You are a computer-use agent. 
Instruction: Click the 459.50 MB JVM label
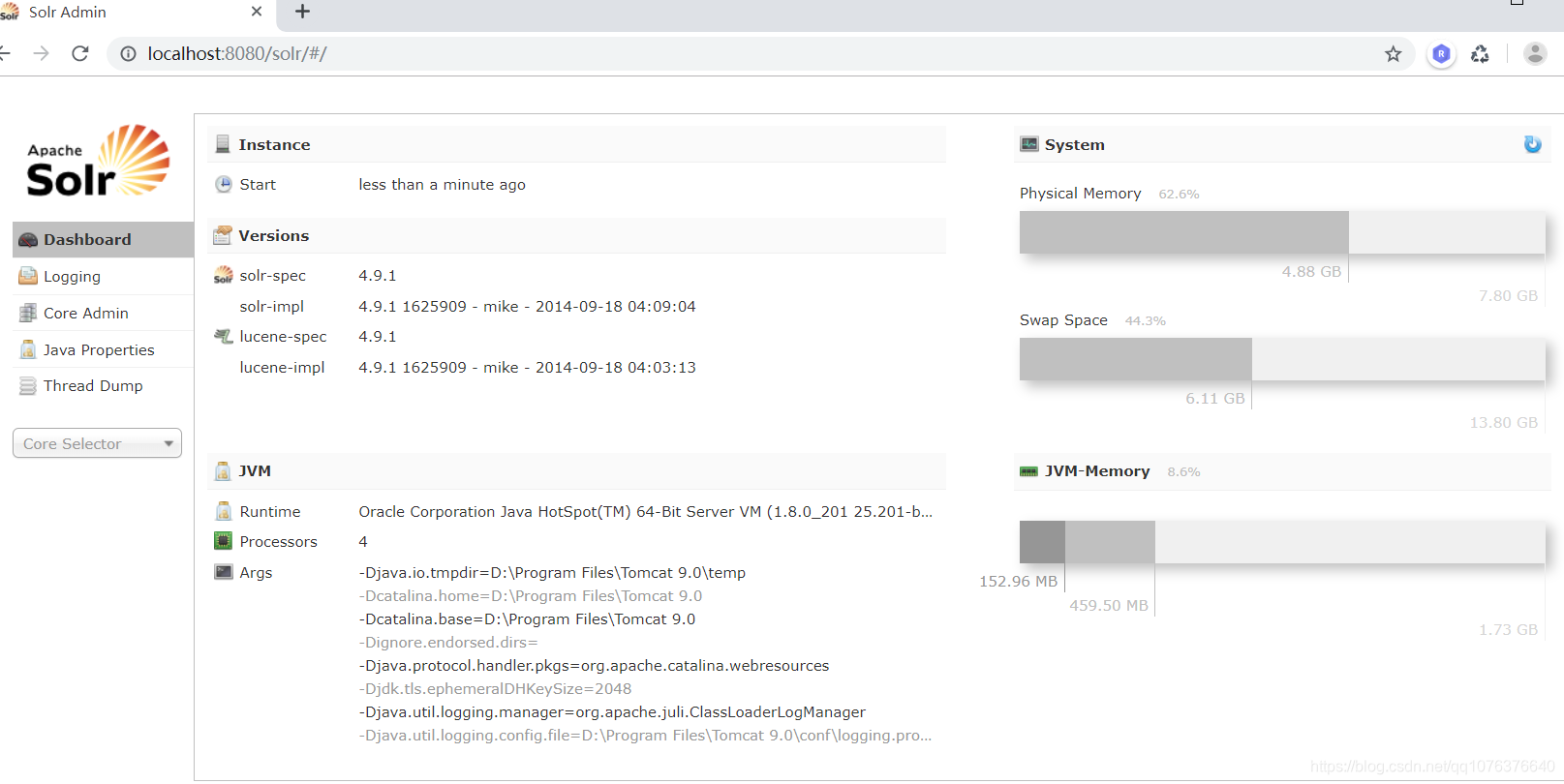pos(1109,605)
